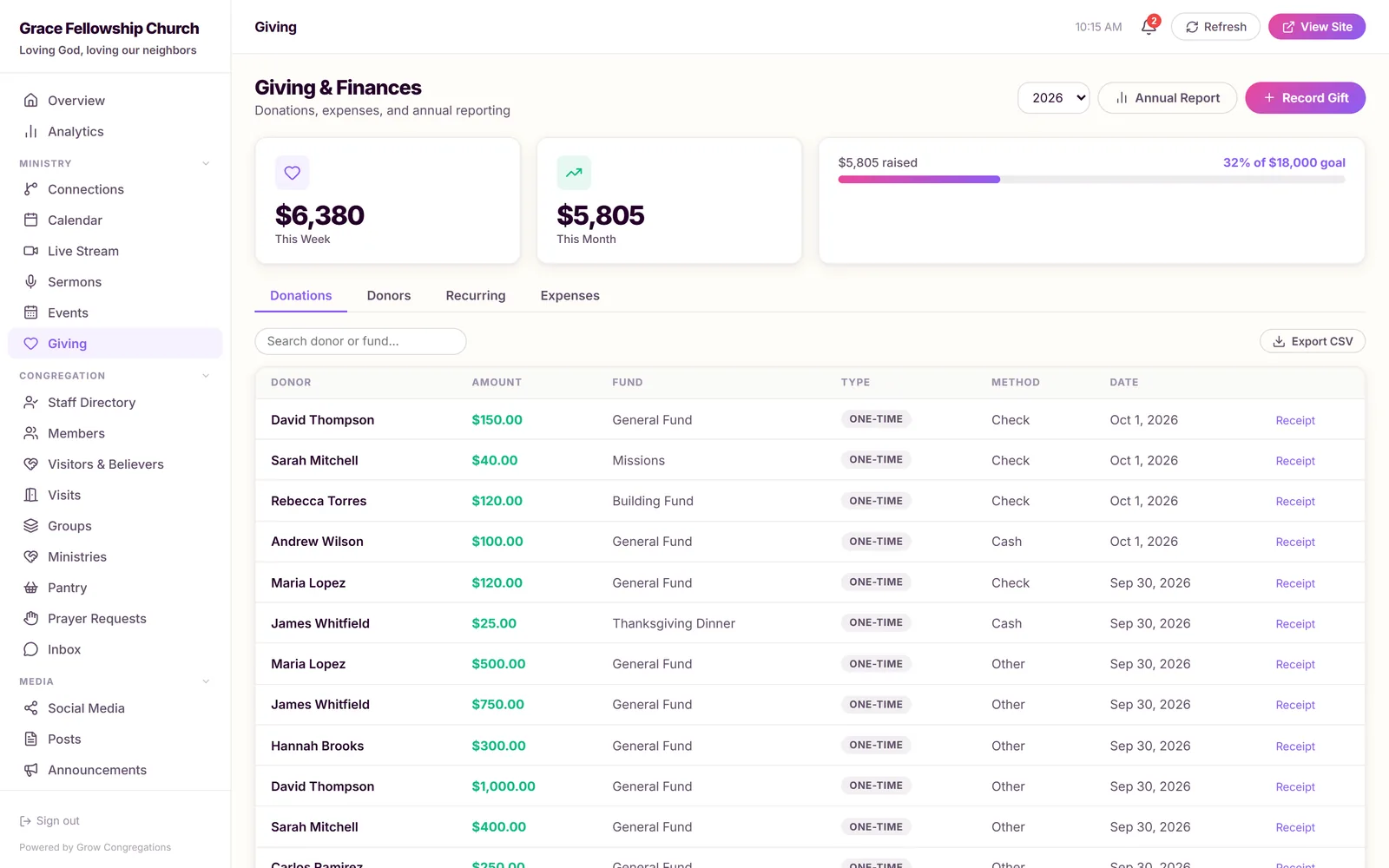Click the $1,000.00 amount cell
The height and width of the screenshot is (868, 1389).
tap(504, 786)
